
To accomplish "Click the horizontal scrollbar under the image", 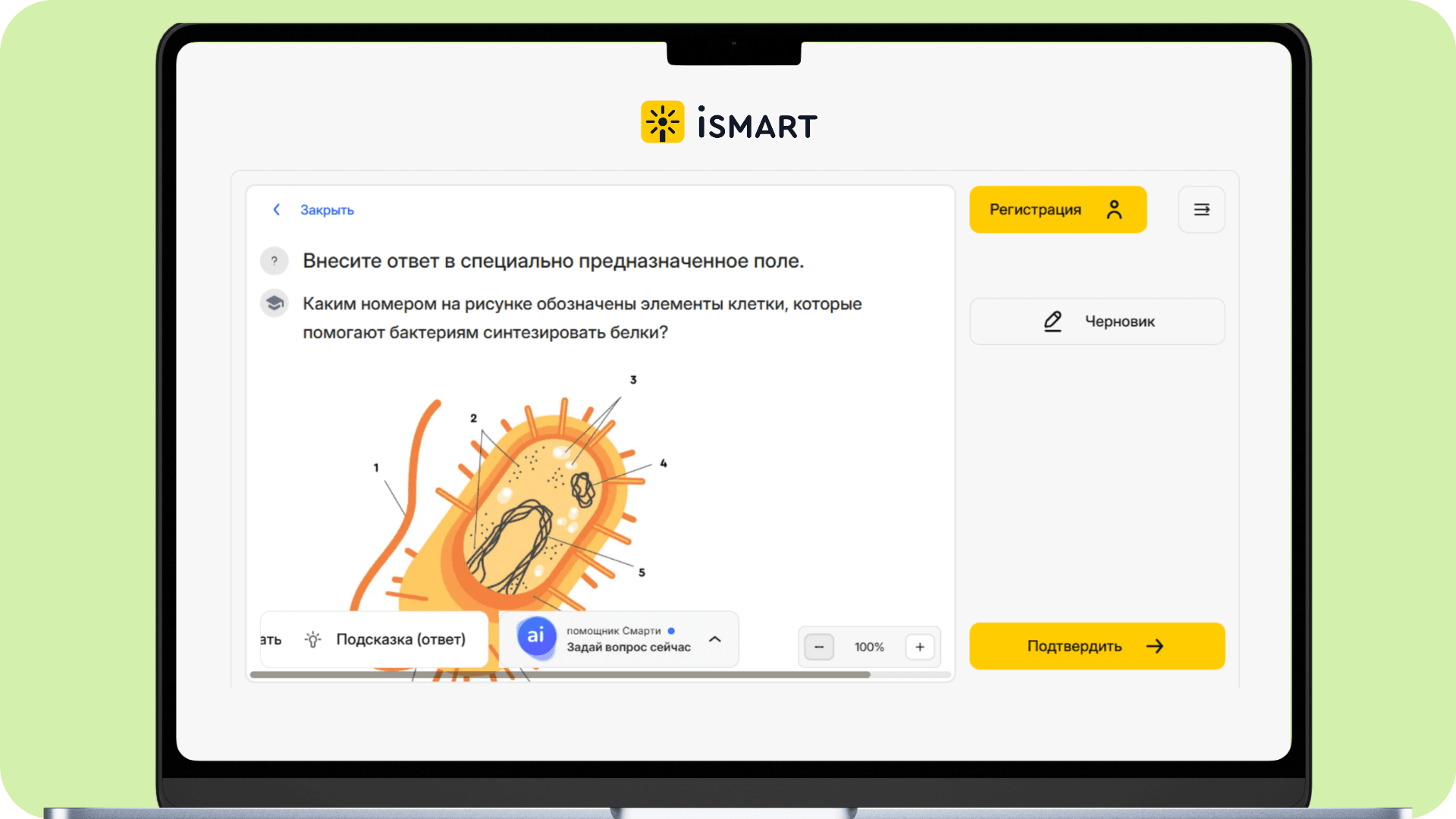I will (x=560, y=674).
